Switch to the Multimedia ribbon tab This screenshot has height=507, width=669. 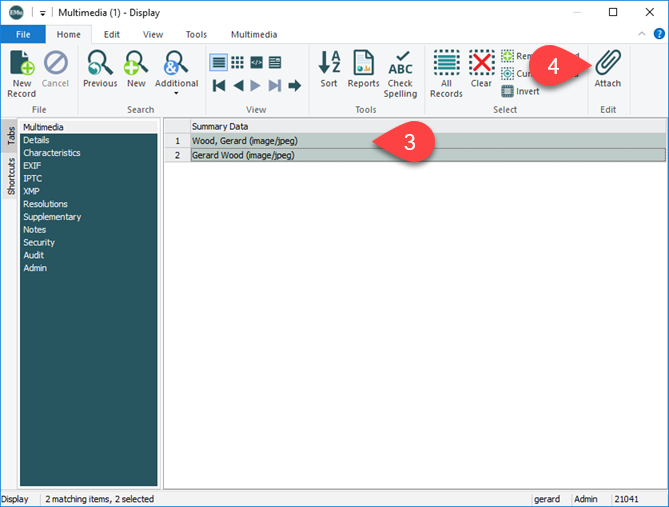tap(254, 34)
